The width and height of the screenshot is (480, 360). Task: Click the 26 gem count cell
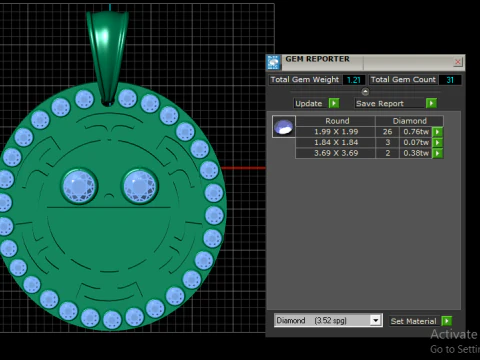387,132
